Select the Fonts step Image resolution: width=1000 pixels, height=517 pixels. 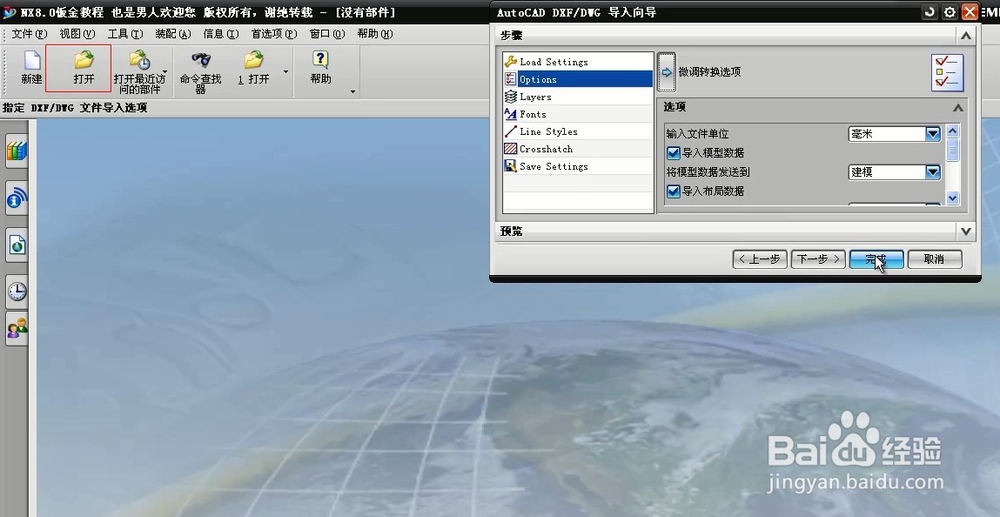pos(578,114)
